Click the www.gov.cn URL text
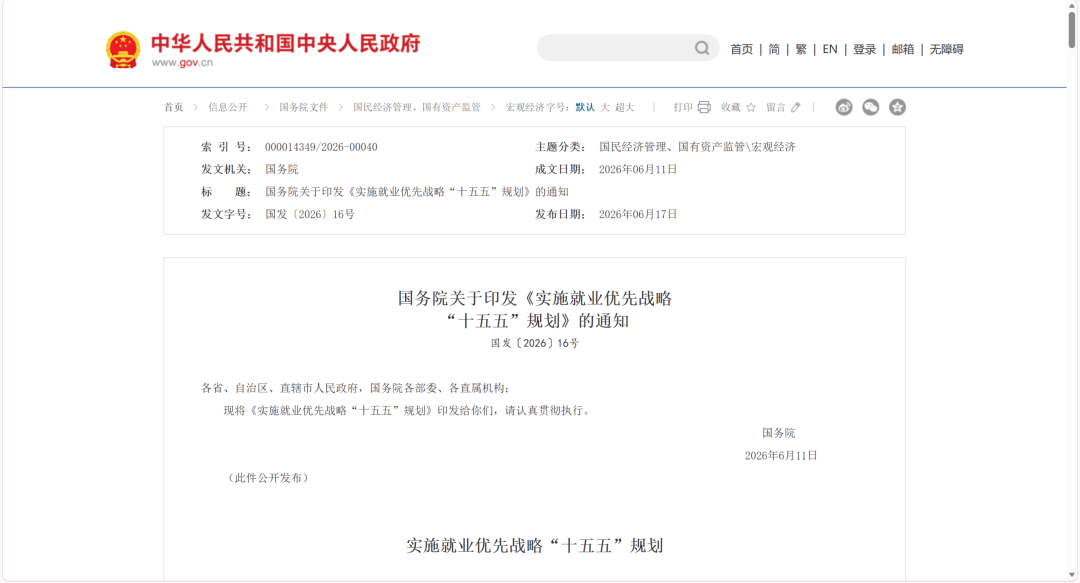This screenshot has width=1080, height=583. [182, 62]
